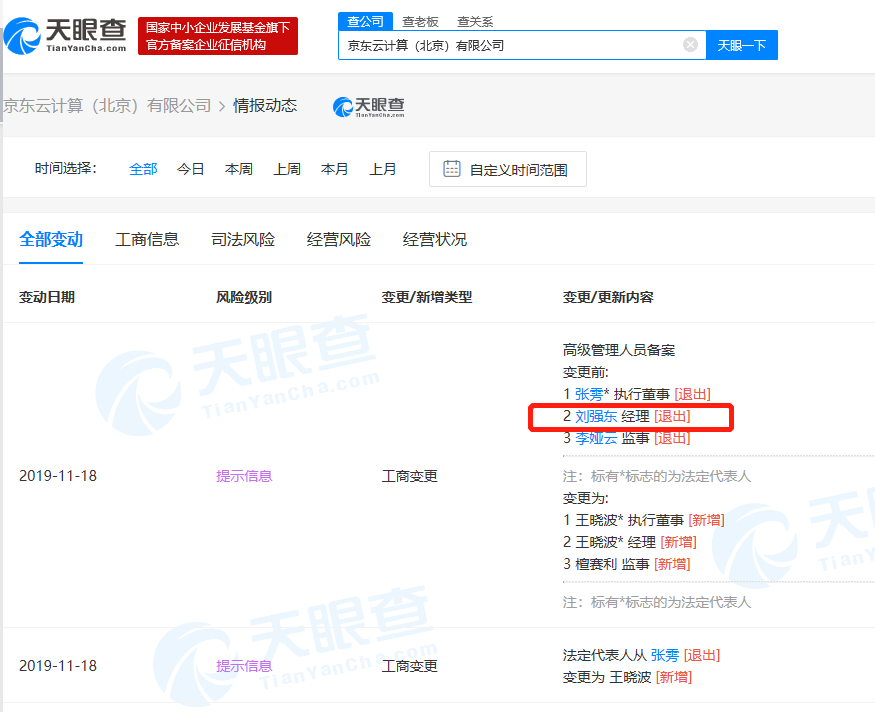Click into the company search input field
Screen dimensions: 875x712
point(510,45)
